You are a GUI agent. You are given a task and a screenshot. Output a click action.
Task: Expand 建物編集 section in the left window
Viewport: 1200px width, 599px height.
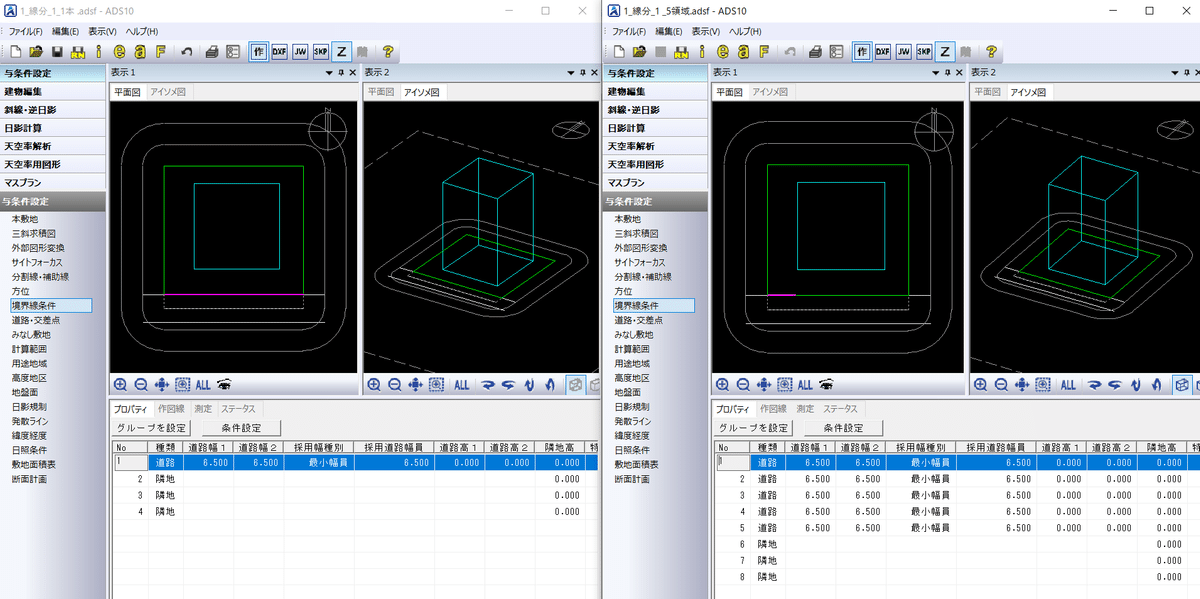(53, 91)
